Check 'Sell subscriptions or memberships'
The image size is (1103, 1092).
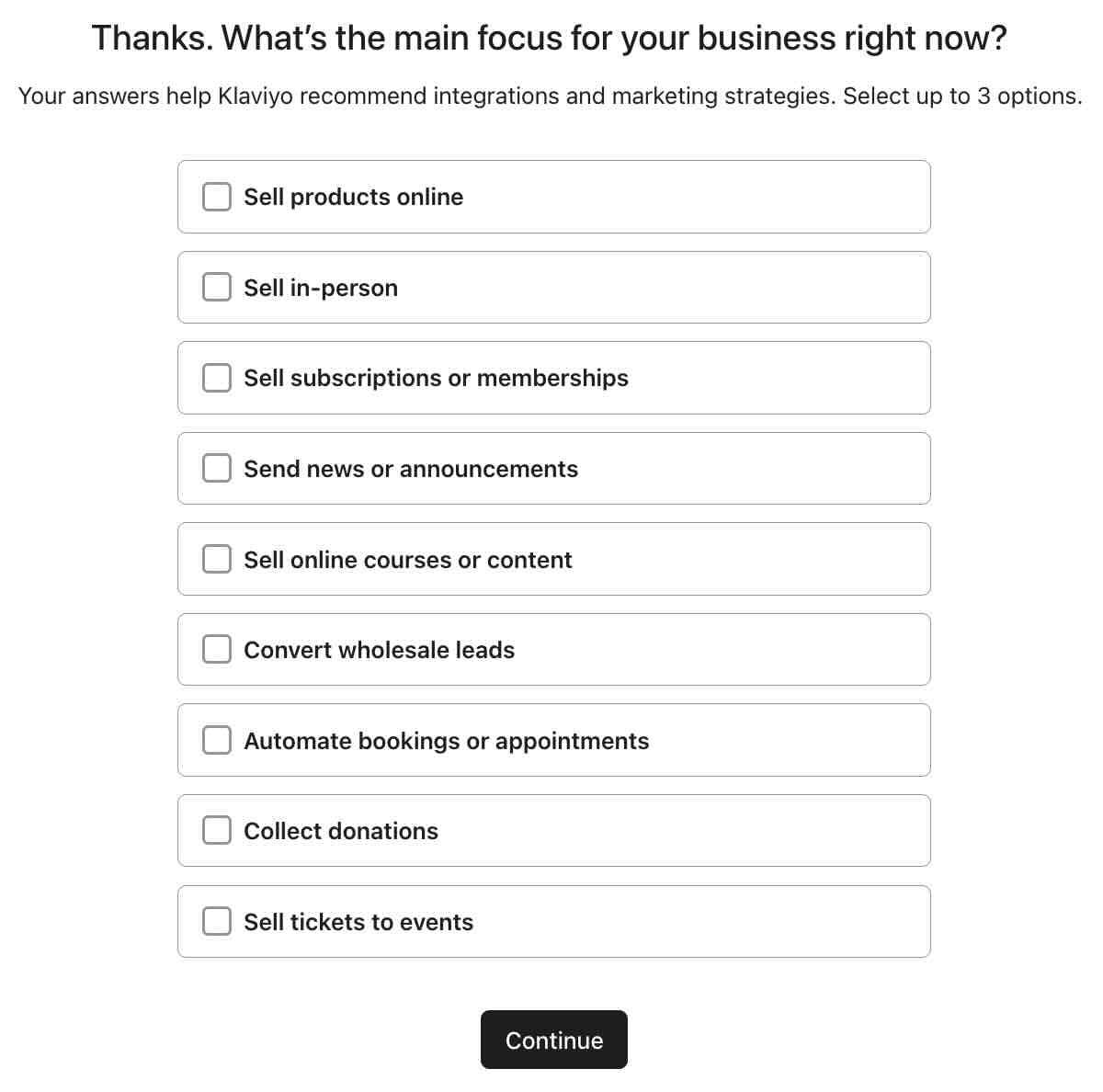click(216, 377)
